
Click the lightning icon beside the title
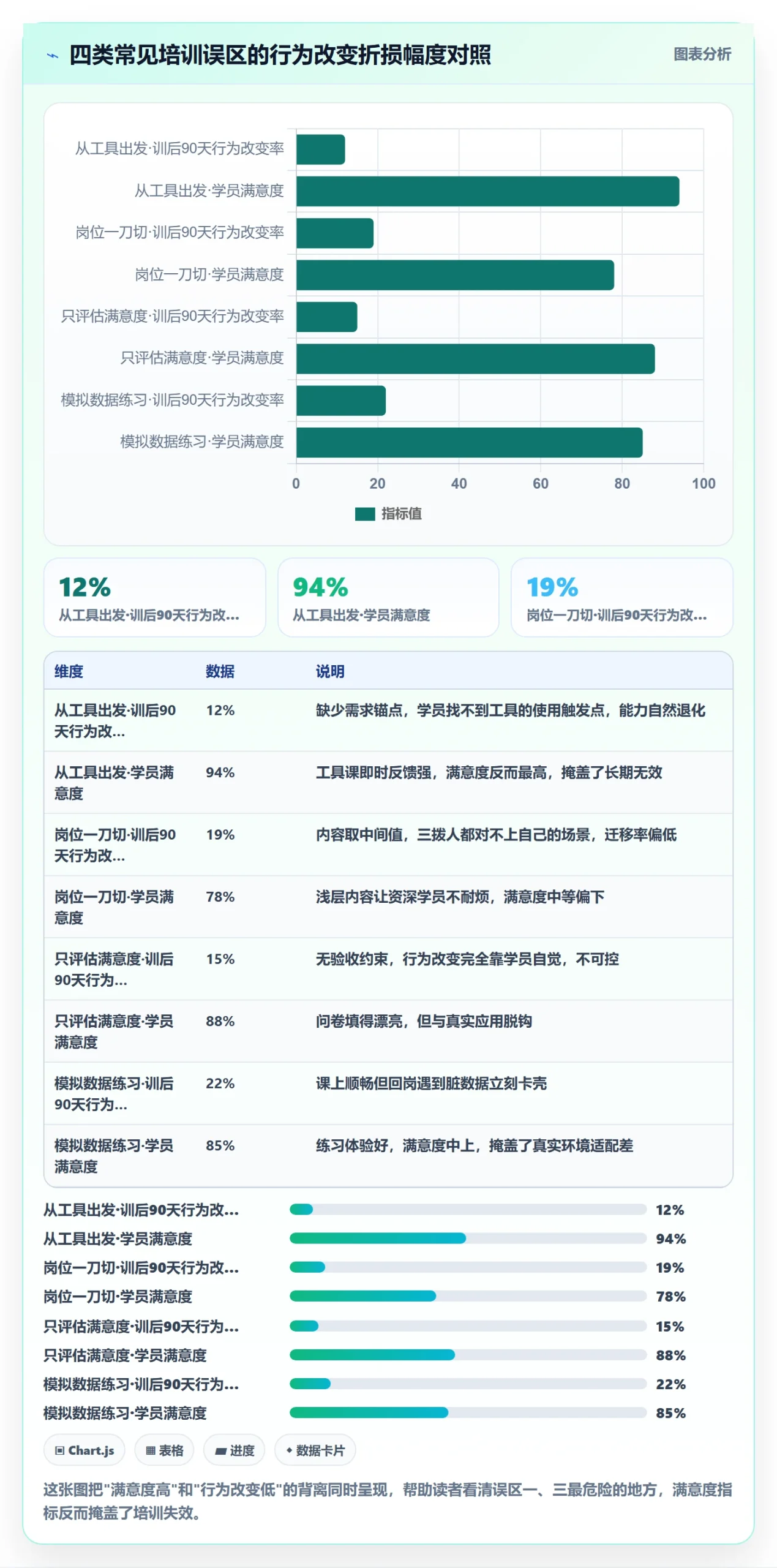(x=53, y=56)
